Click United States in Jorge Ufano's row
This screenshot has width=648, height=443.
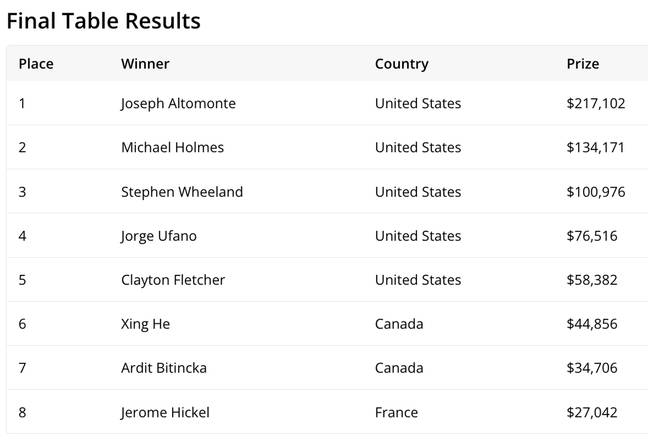418,236
